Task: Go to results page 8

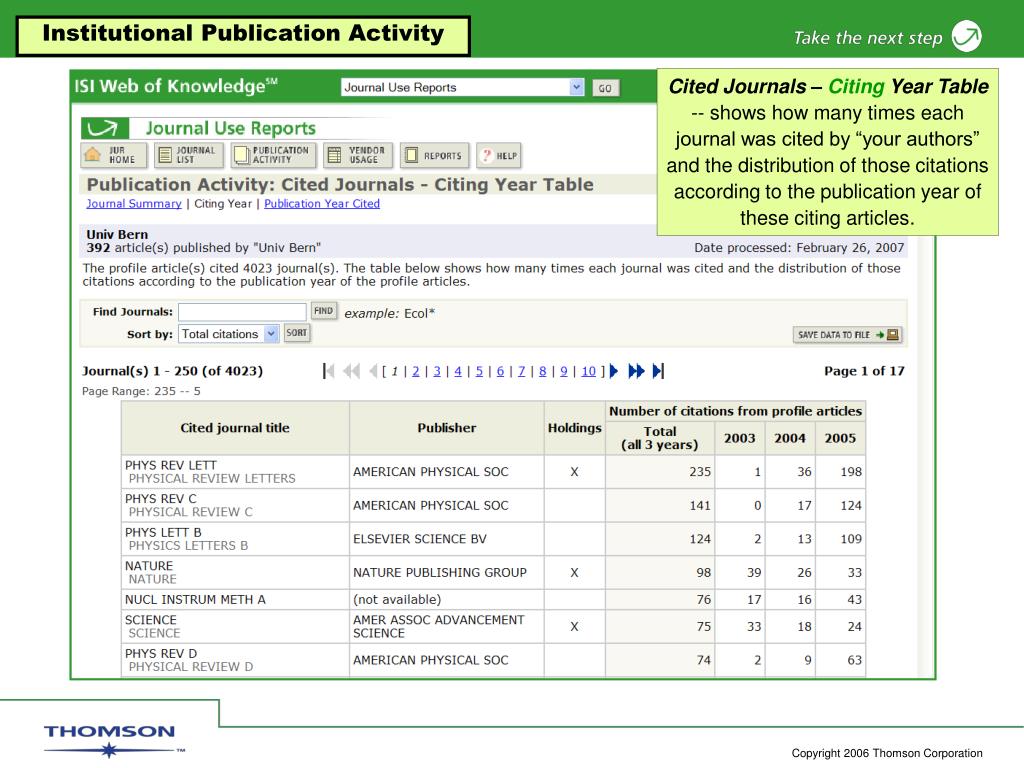Action: [x=543, y=371]
